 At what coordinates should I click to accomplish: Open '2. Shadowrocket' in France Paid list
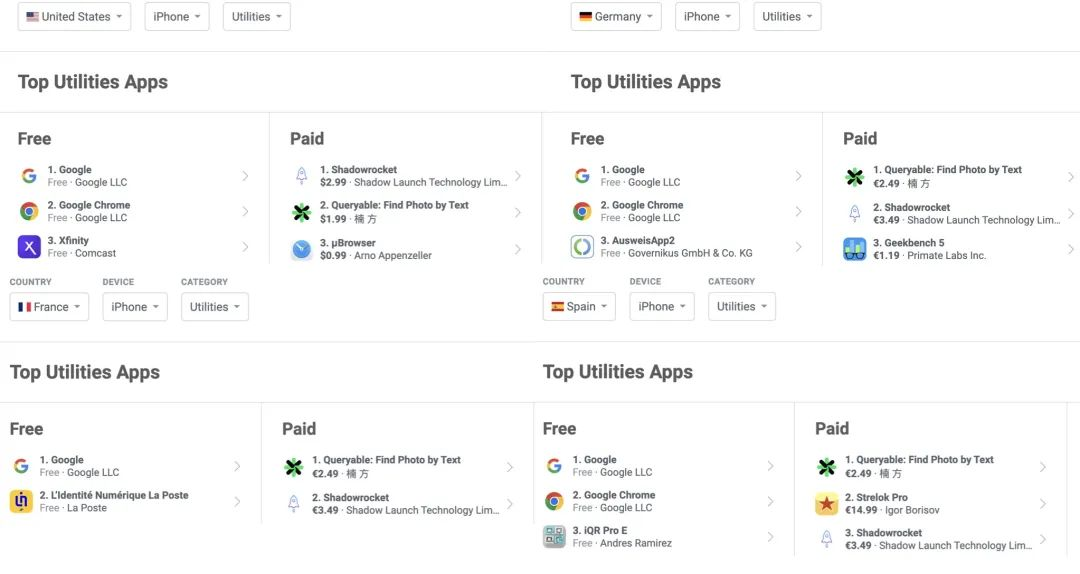click(x=351, y=497)
